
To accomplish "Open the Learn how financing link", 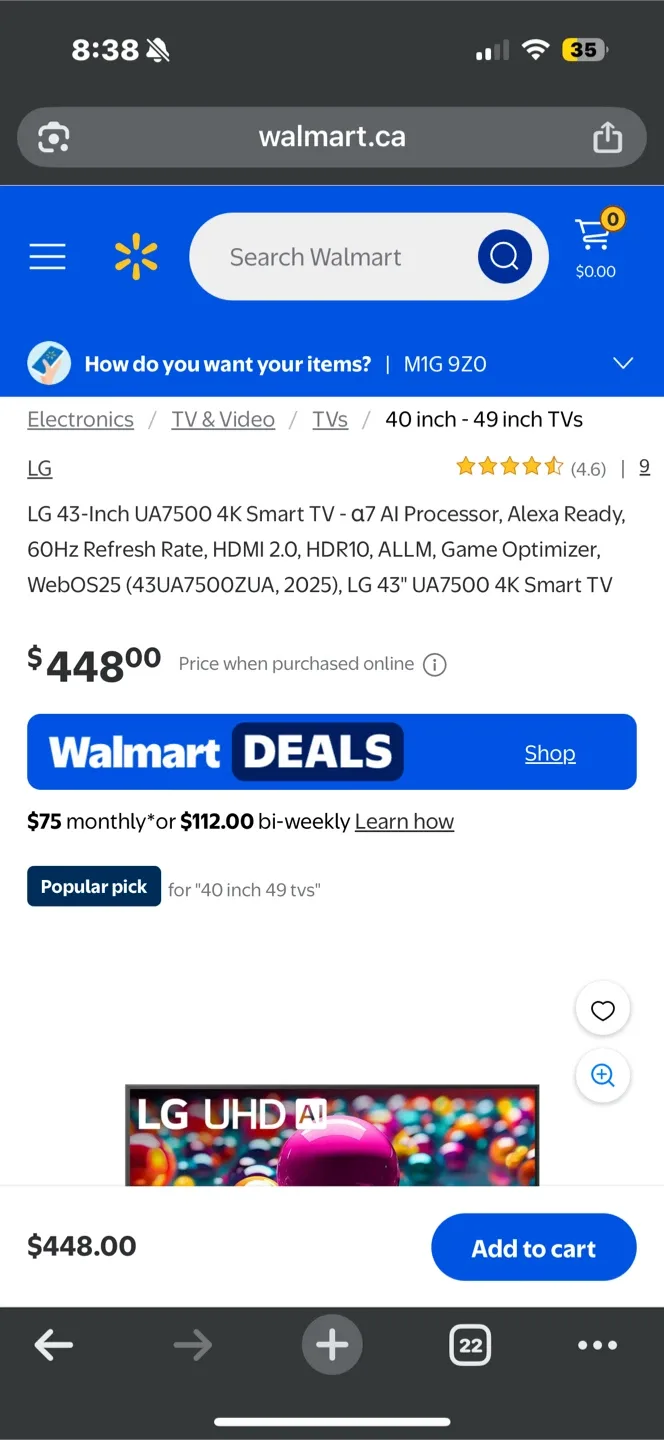I will pyautogui.click(x=404, y=822).
